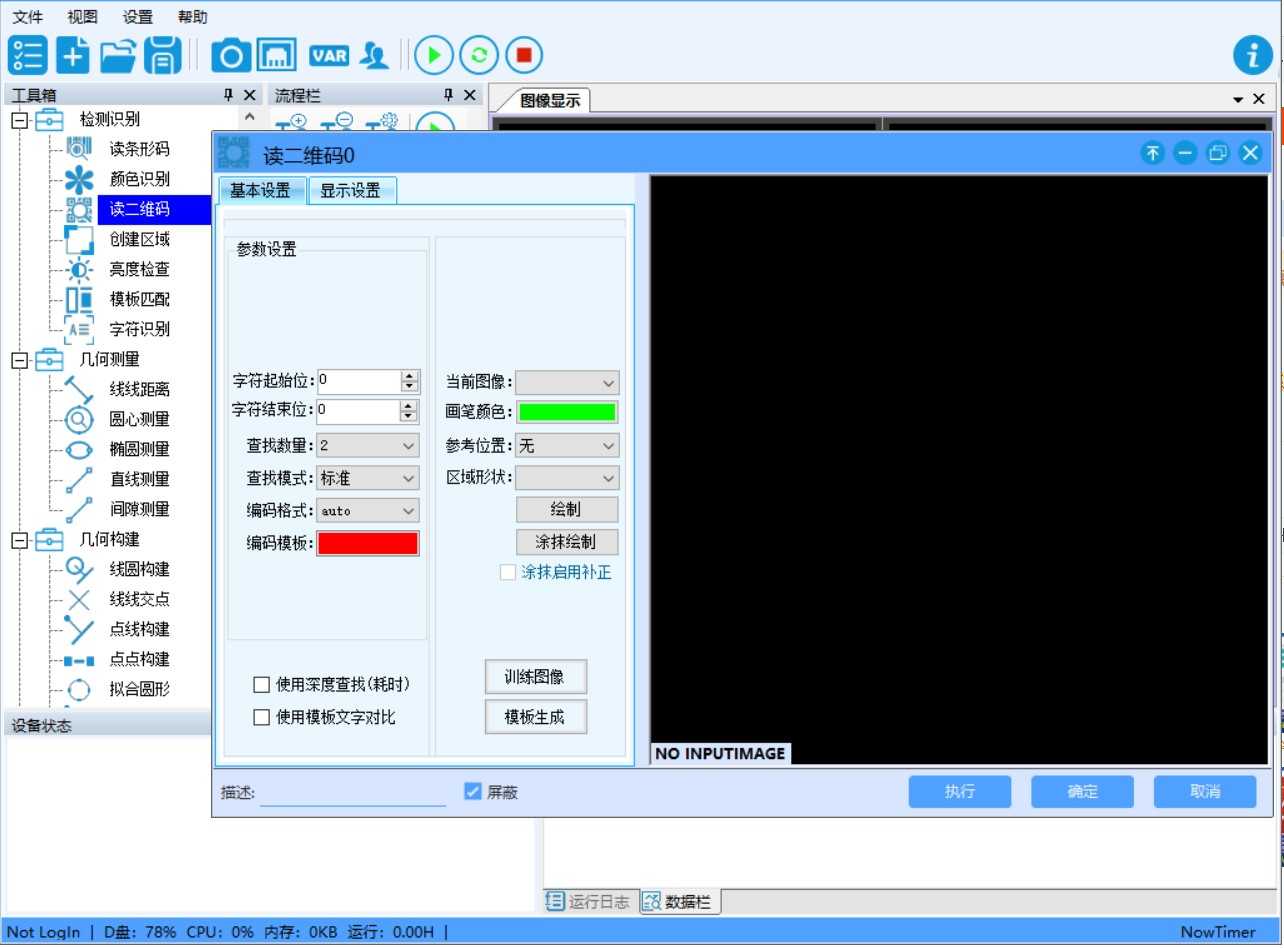1284x948 pixels.
Task: Select 线线交点 tool in toolbox
Action: click(139, 599)
